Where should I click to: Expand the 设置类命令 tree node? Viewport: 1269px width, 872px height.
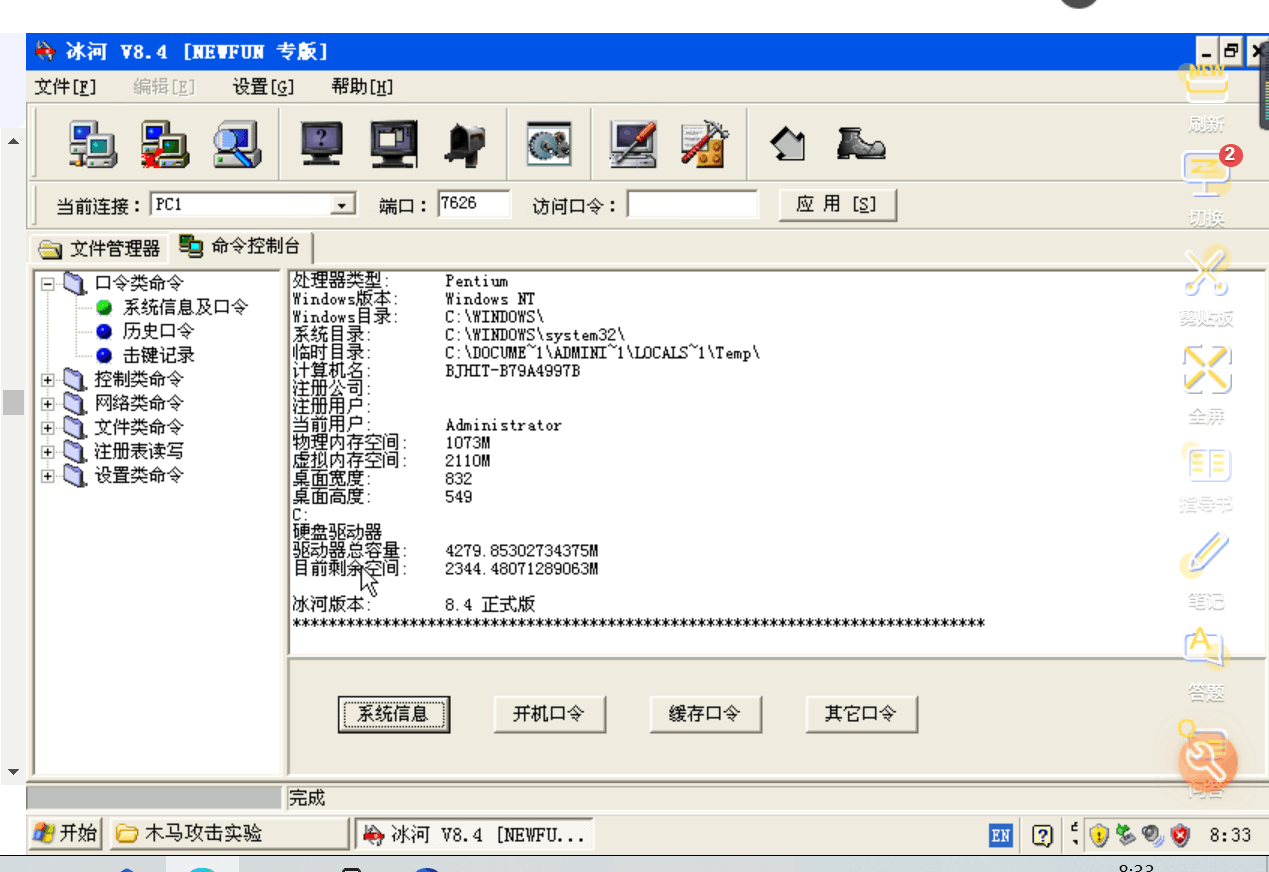(x=48, y=476)
